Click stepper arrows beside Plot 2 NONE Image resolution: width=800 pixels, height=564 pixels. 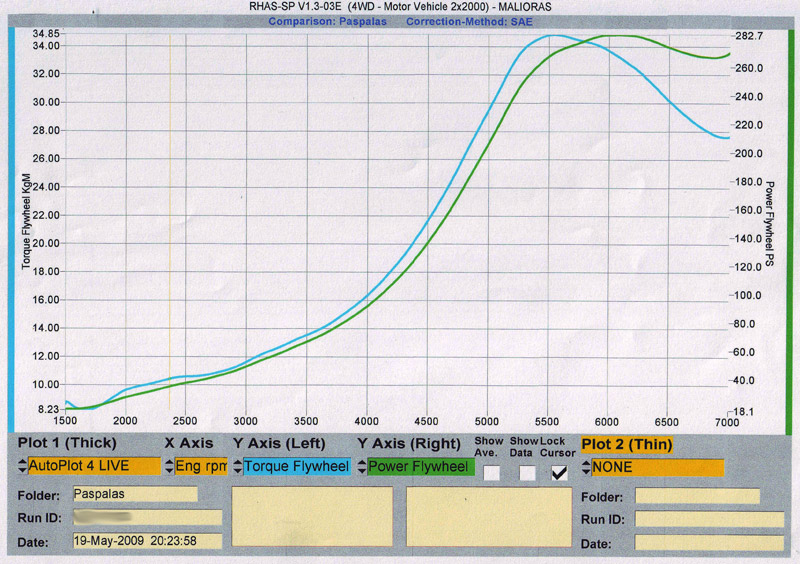[x=587, y=468]
